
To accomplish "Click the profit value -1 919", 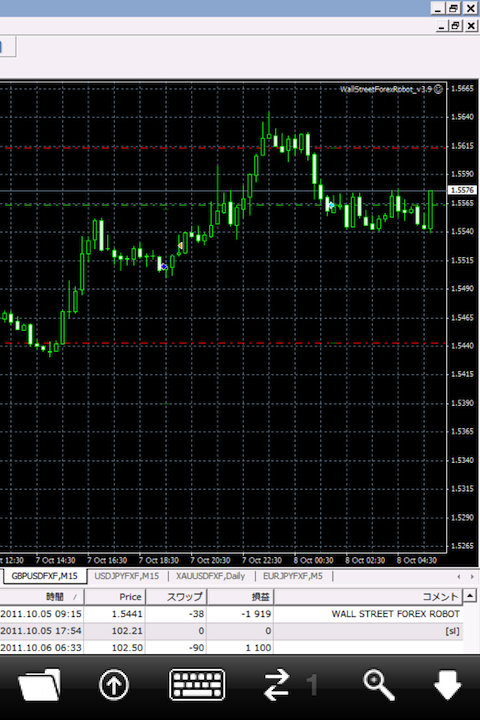I will (x=256, y=614).
